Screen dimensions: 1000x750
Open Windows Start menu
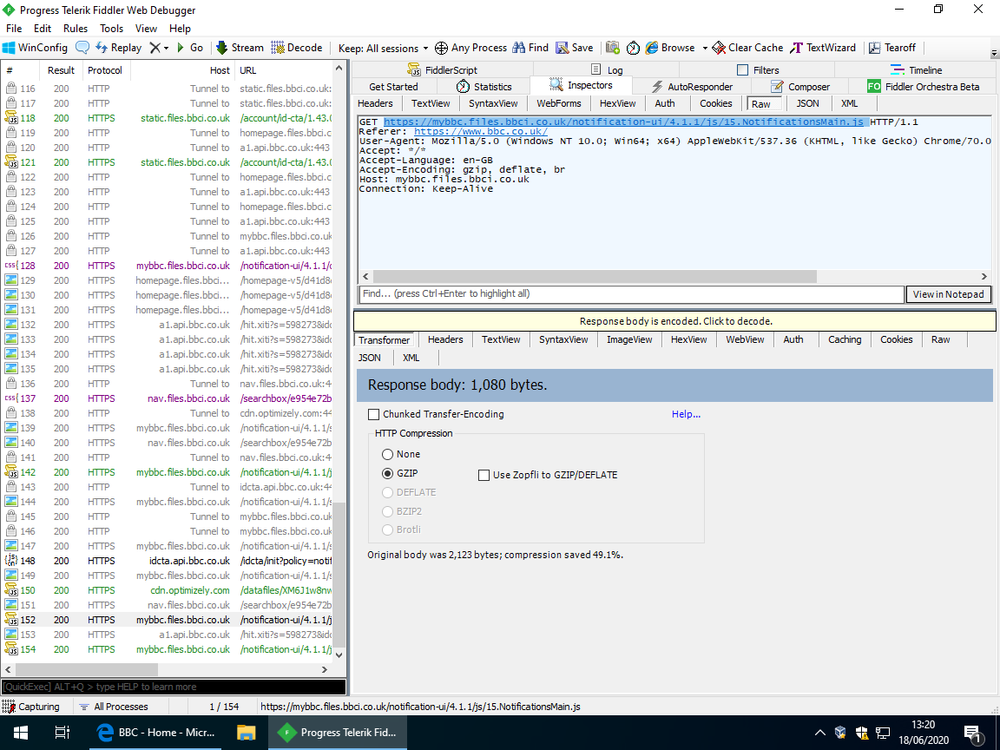(x=20, y=732)
